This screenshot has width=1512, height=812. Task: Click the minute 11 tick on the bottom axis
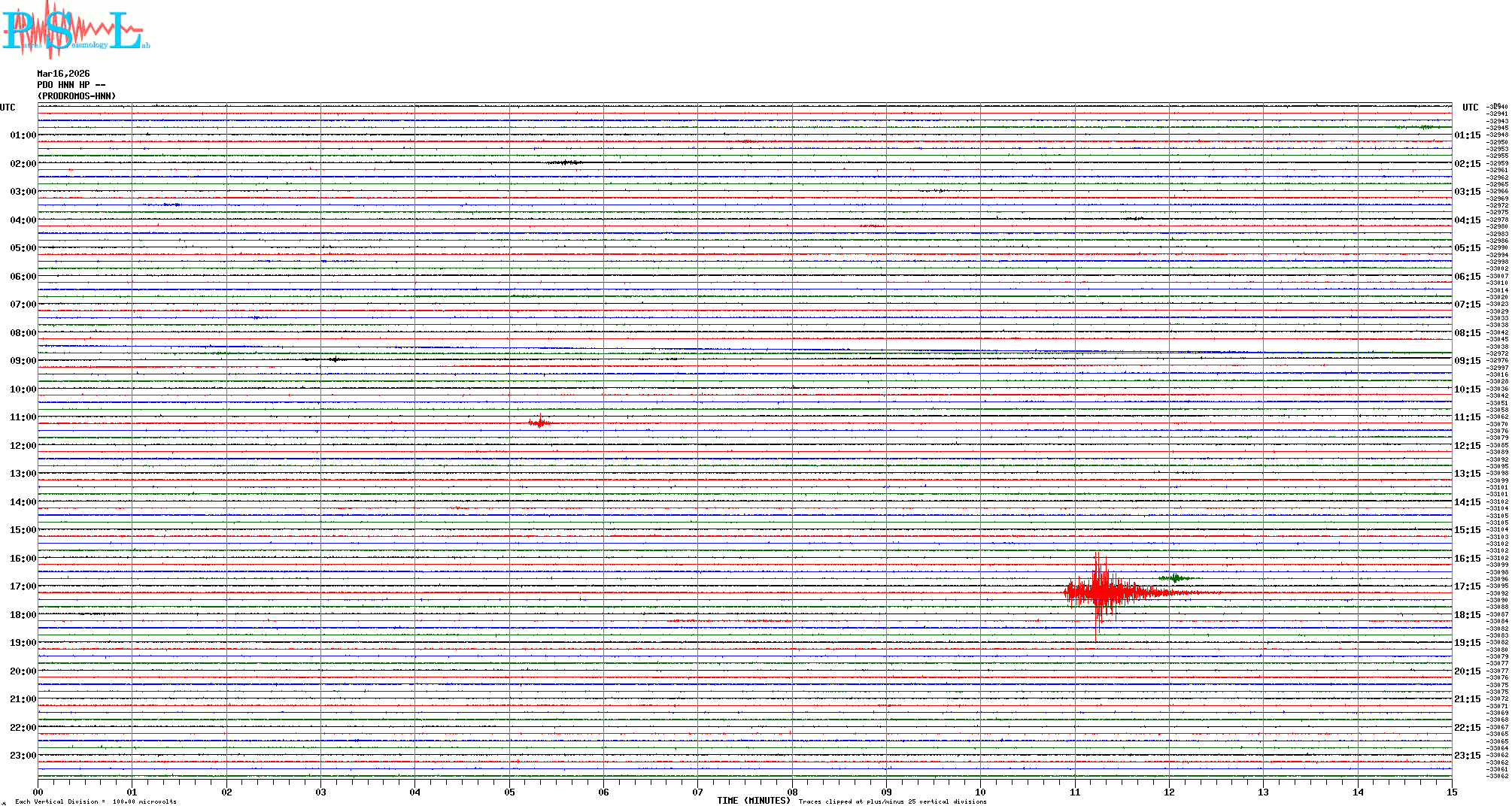1075,792
